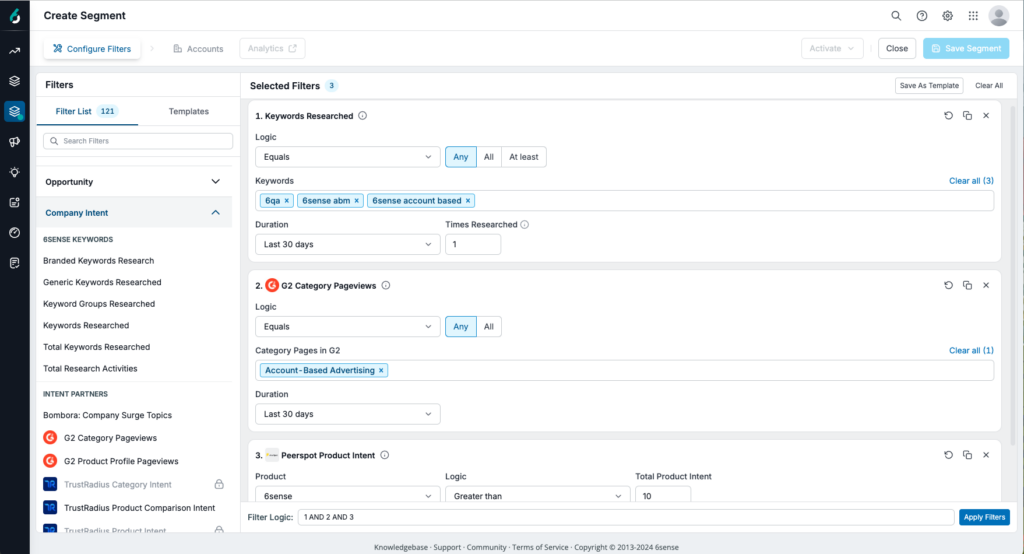Show info for Times Researched field

pos(524,225)
